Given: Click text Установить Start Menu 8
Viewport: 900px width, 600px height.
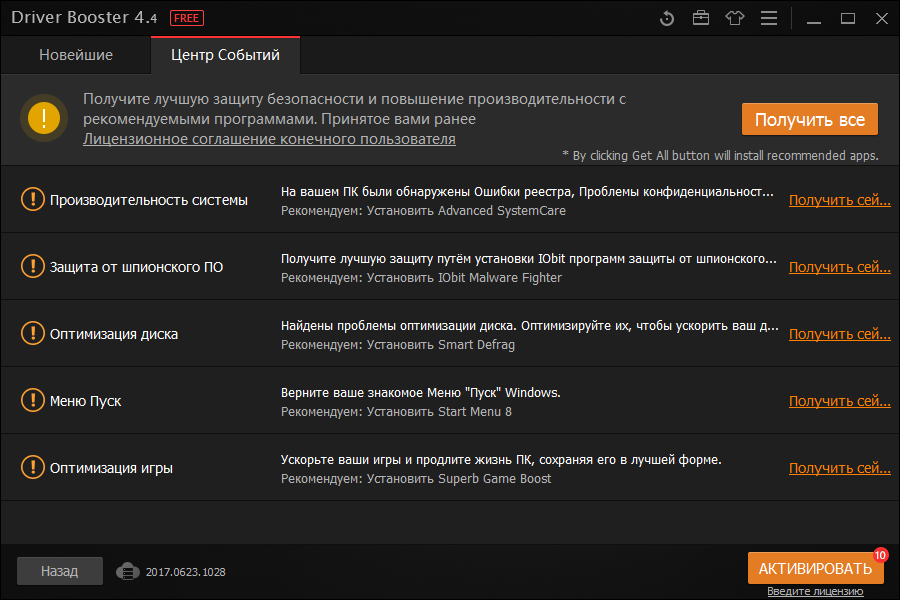Looking at the screenshot, I should pyautogui.click(x=439, y=412).
